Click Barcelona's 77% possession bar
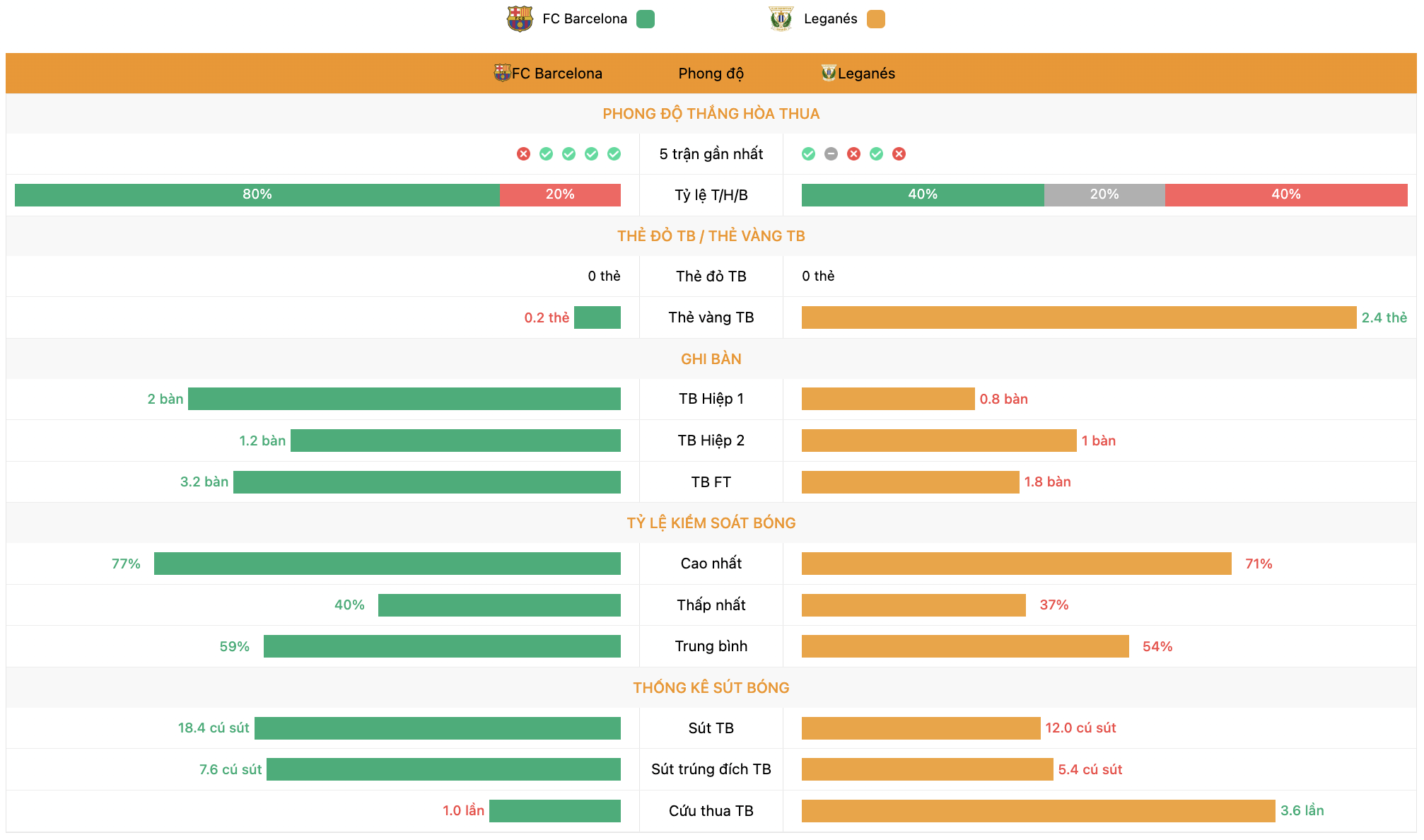The height and width of the screenshot is (840, 1424). click(x=387, y=564)
